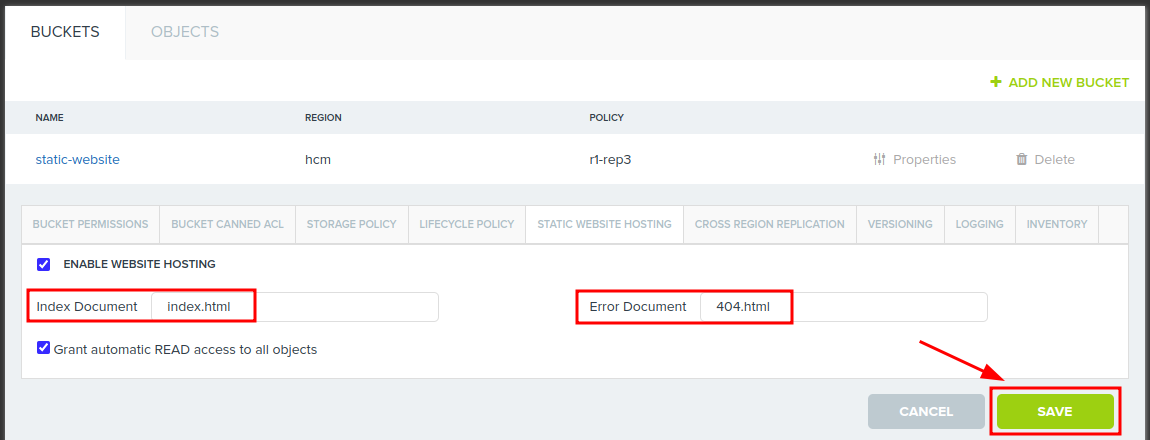
Task: Click the green Save button
Action: [x=1054, y=411]
